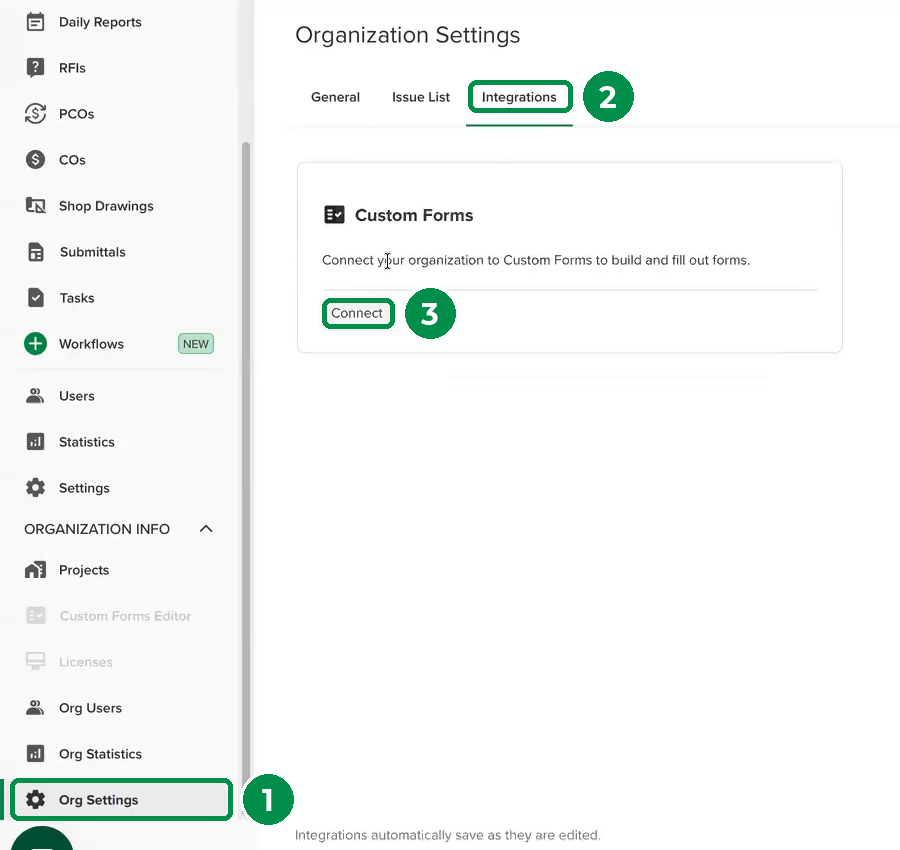This screenshot has width=900, height=850.
Task: Click the COs dollar coin icon
Action: (35, 160)
